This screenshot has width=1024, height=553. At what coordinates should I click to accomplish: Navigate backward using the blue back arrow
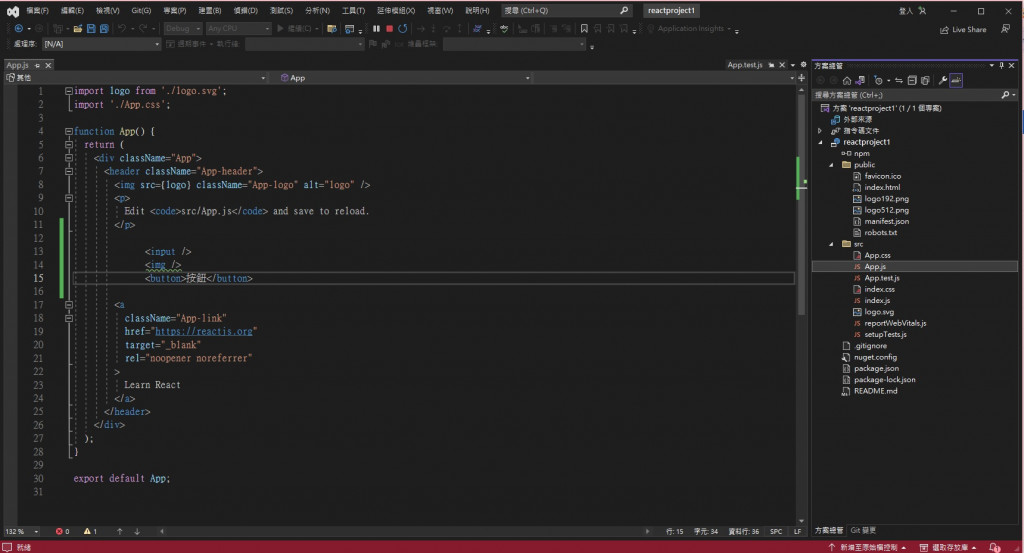pos(18,29)
